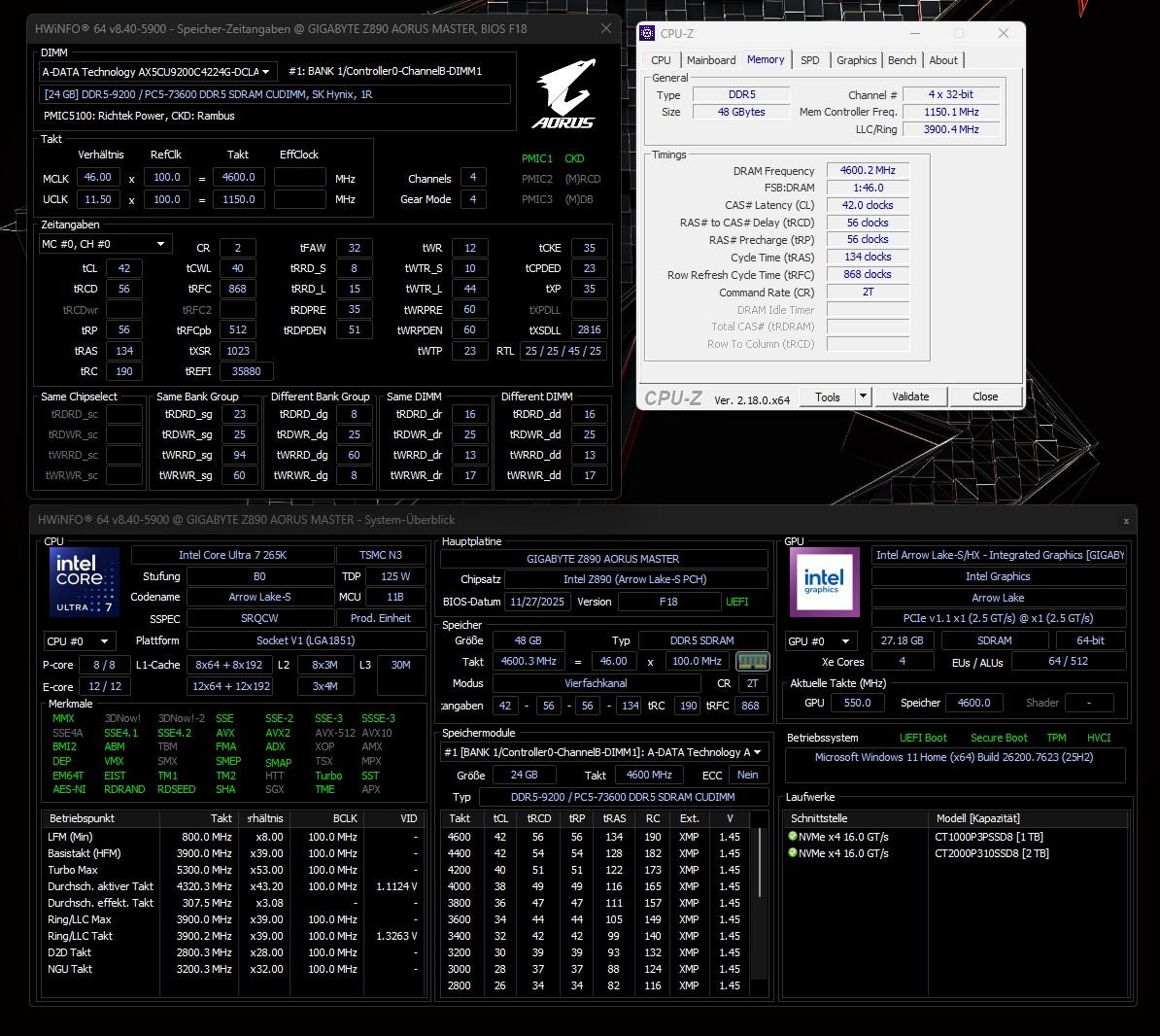This screenshot has height=1036, width=1160.
Task: Click the Intel Core Ultra 7 logo
Action: coord(85,582)
